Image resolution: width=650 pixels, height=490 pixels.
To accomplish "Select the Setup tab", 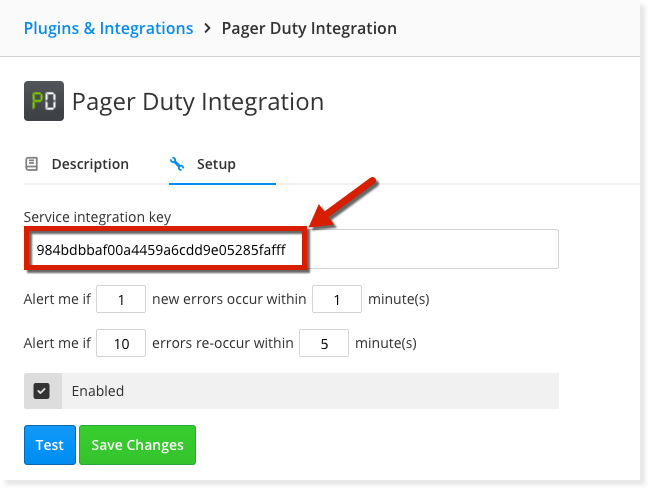I will point(222,164).
